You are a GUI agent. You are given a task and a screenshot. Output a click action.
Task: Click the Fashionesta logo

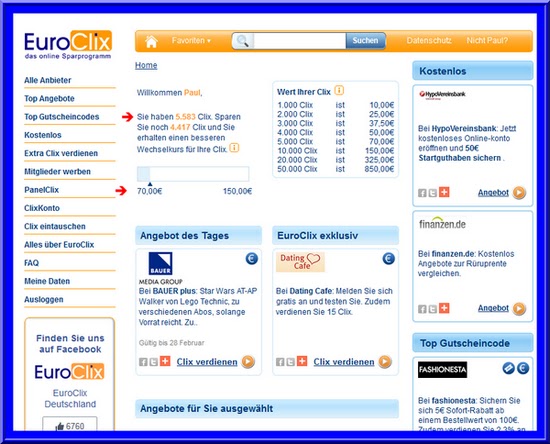442,370
